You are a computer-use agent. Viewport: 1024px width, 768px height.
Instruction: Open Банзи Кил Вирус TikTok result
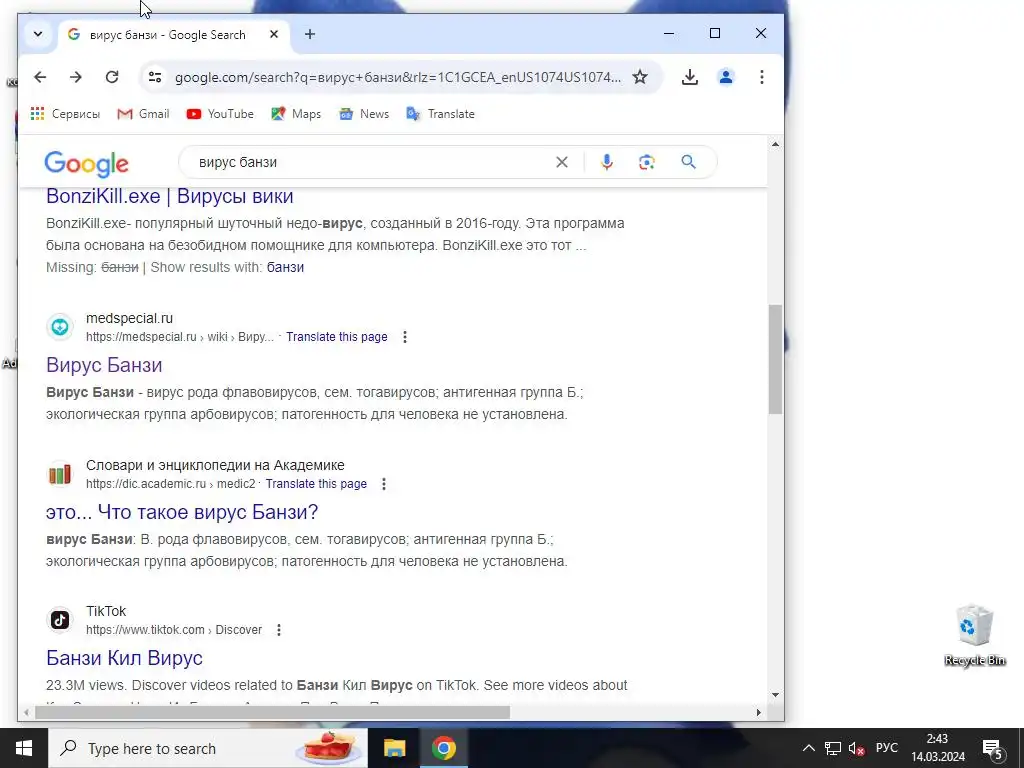pyautogui.click(x=124, y=658)
